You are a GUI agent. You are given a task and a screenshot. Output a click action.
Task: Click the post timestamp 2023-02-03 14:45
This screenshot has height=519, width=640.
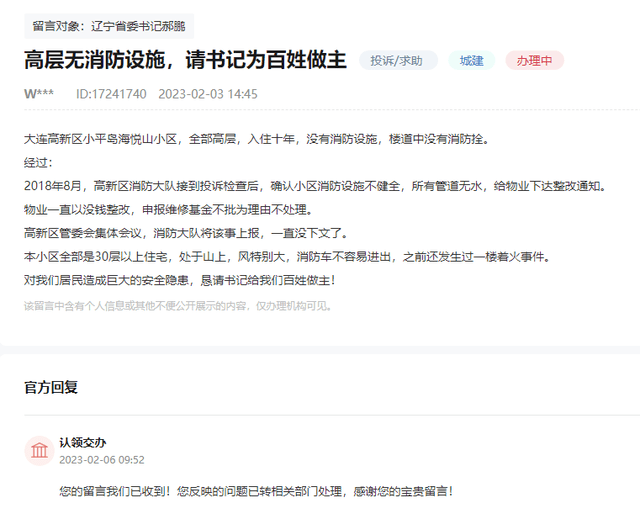pos(208,94)
